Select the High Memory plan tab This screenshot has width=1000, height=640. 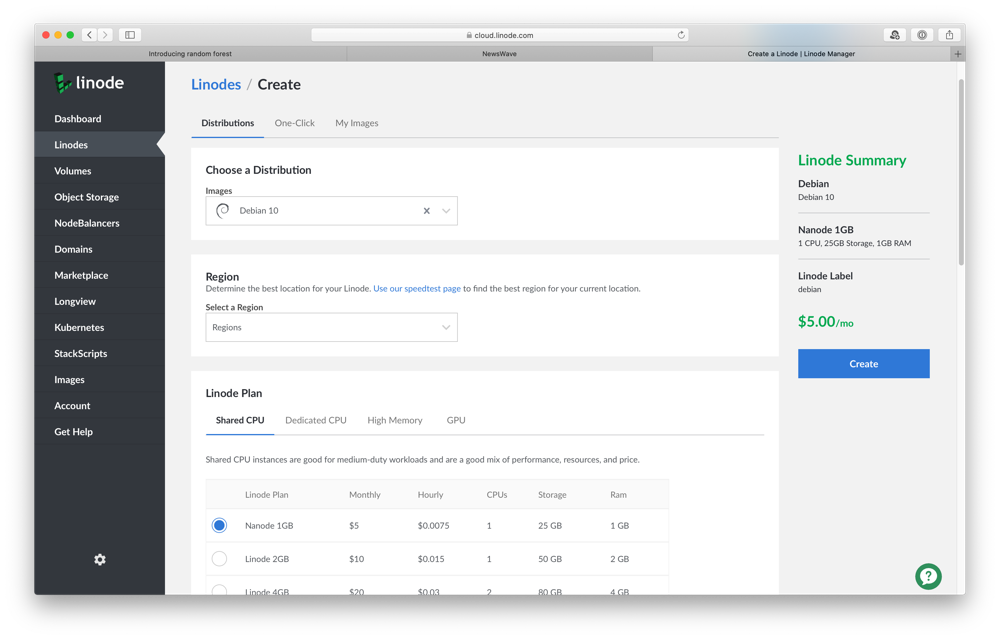395,420
